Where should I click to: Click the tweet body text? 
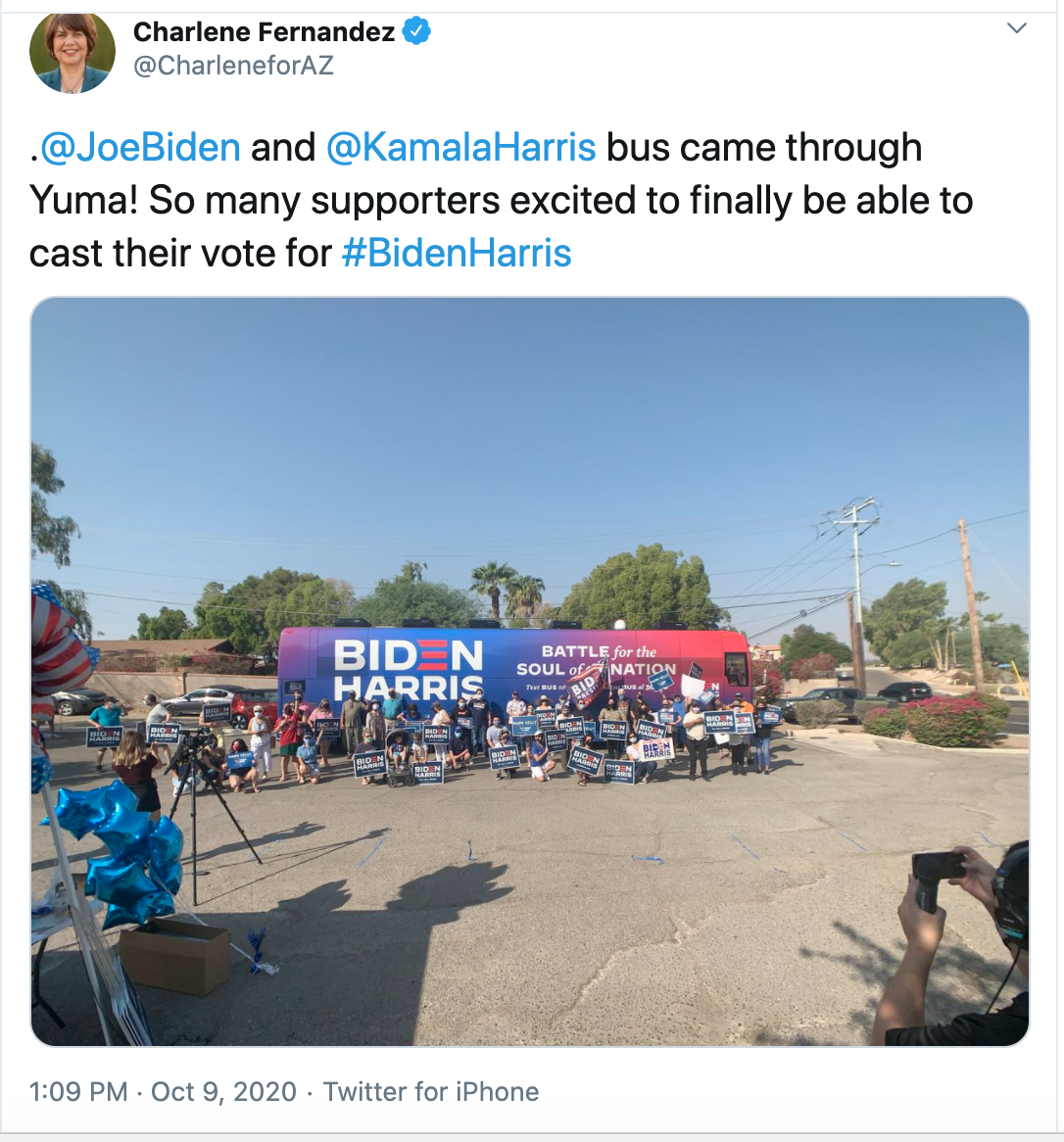[502, 200]
